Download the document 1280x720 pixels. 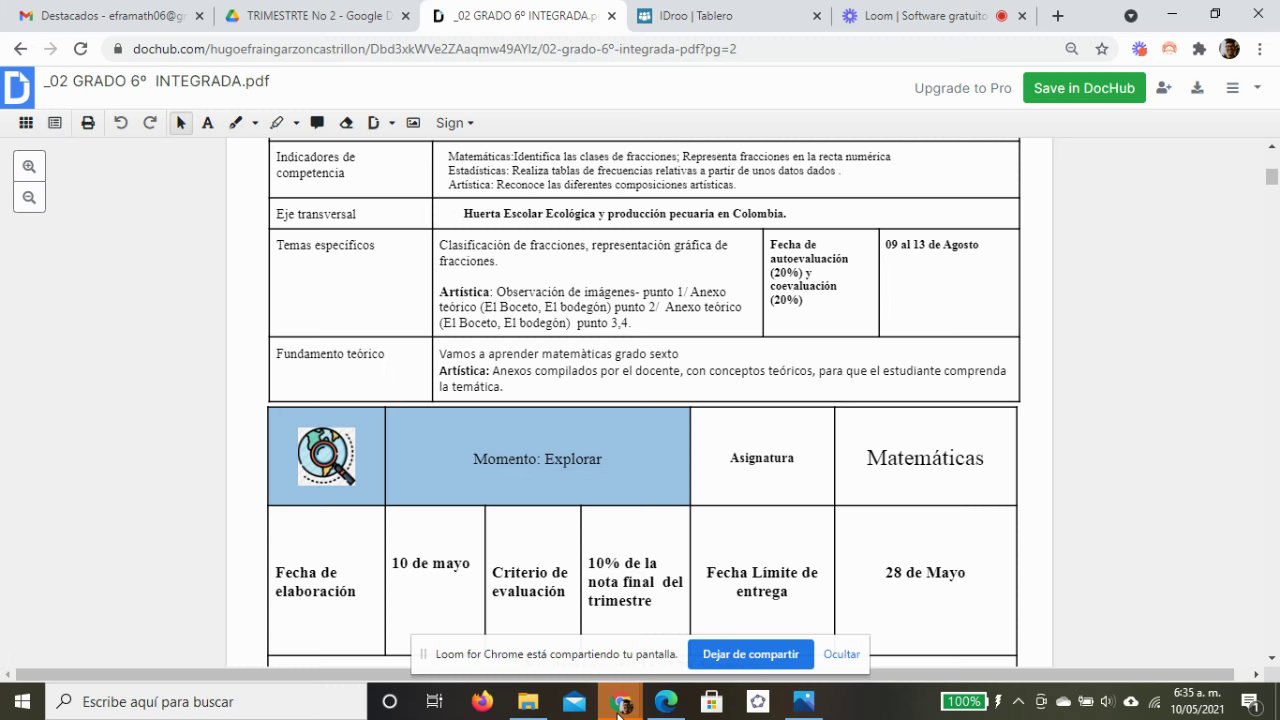pyautogui.click(x=1197, y=88)
